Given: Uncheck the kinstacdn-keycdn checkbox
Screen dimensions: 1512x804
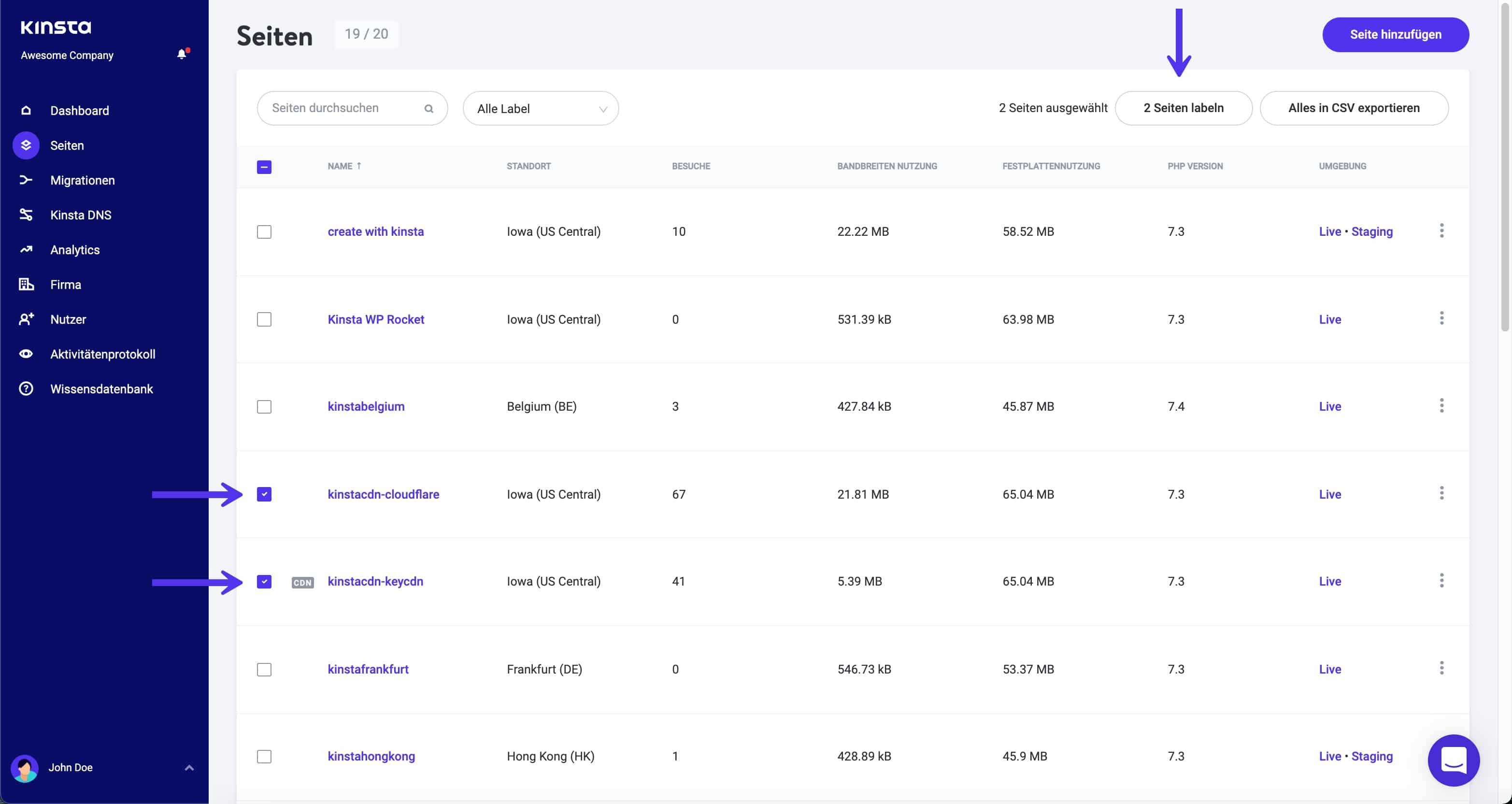Looking at the screenshot, I should point(264,581).
